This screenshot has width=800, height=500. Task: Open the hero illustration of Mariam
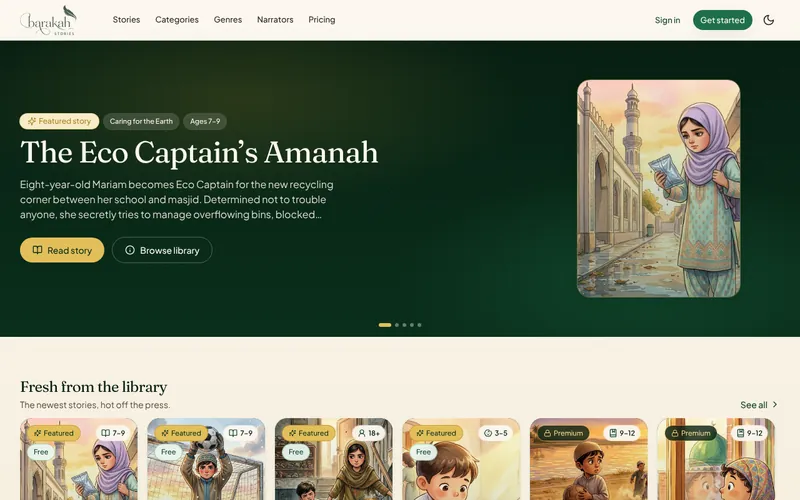658,188
